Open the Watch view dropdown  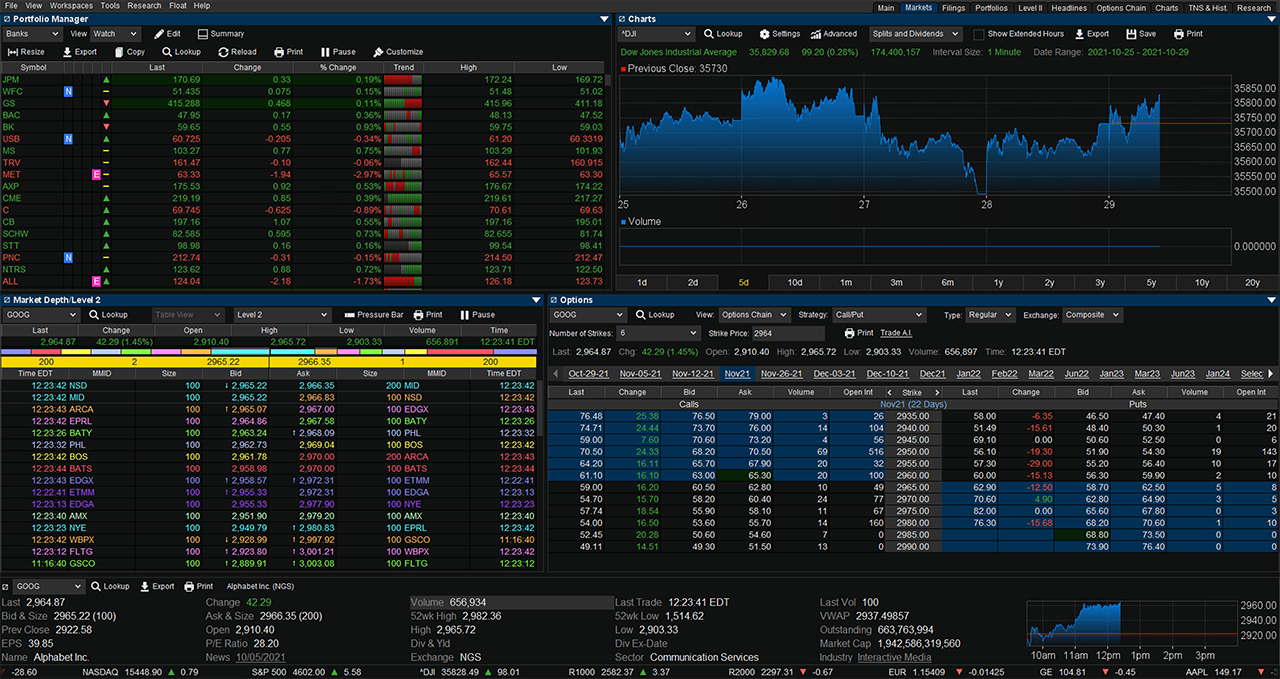116,34
